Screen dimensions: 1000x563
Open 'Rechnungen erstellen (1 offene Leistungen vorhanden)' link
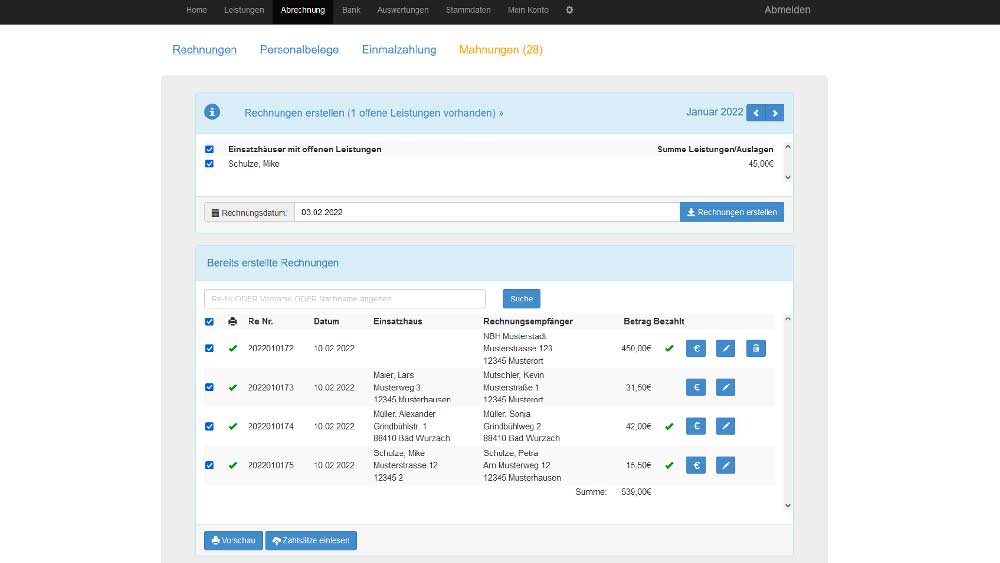pyautogui.click(x=374, y=113)
